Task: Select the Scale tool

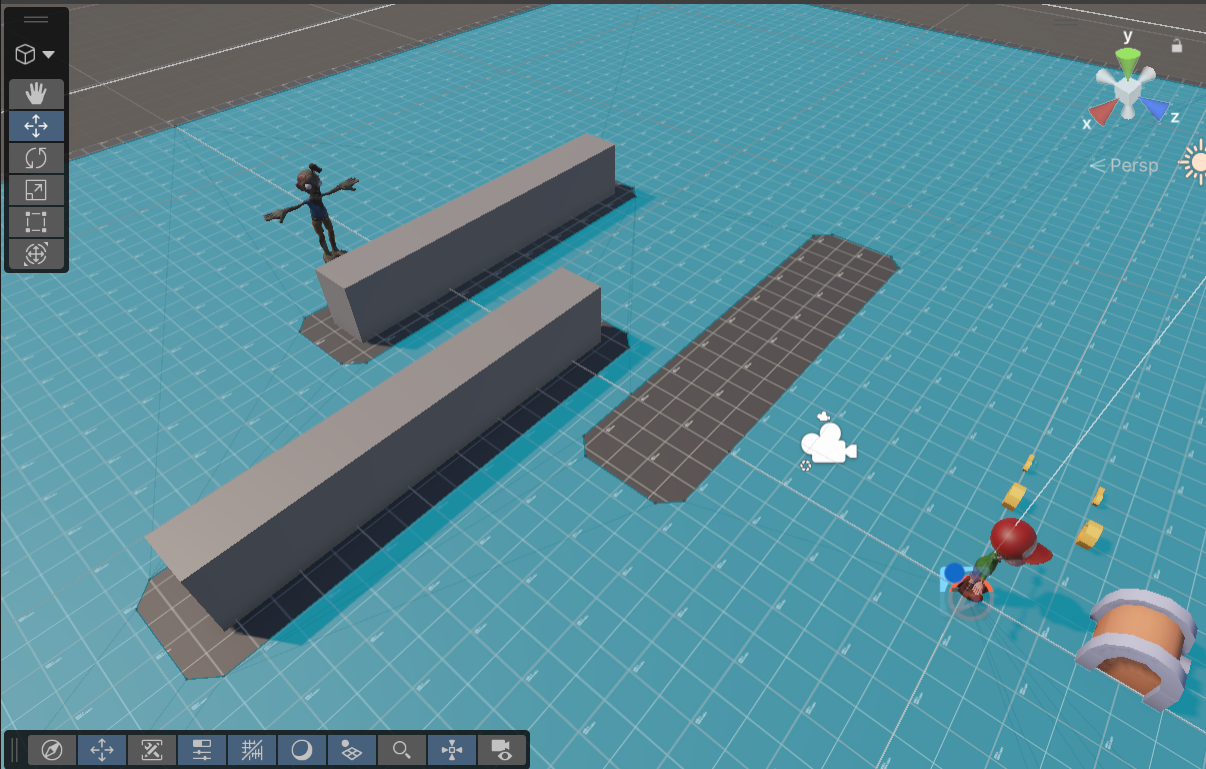Action: (36, 190)
